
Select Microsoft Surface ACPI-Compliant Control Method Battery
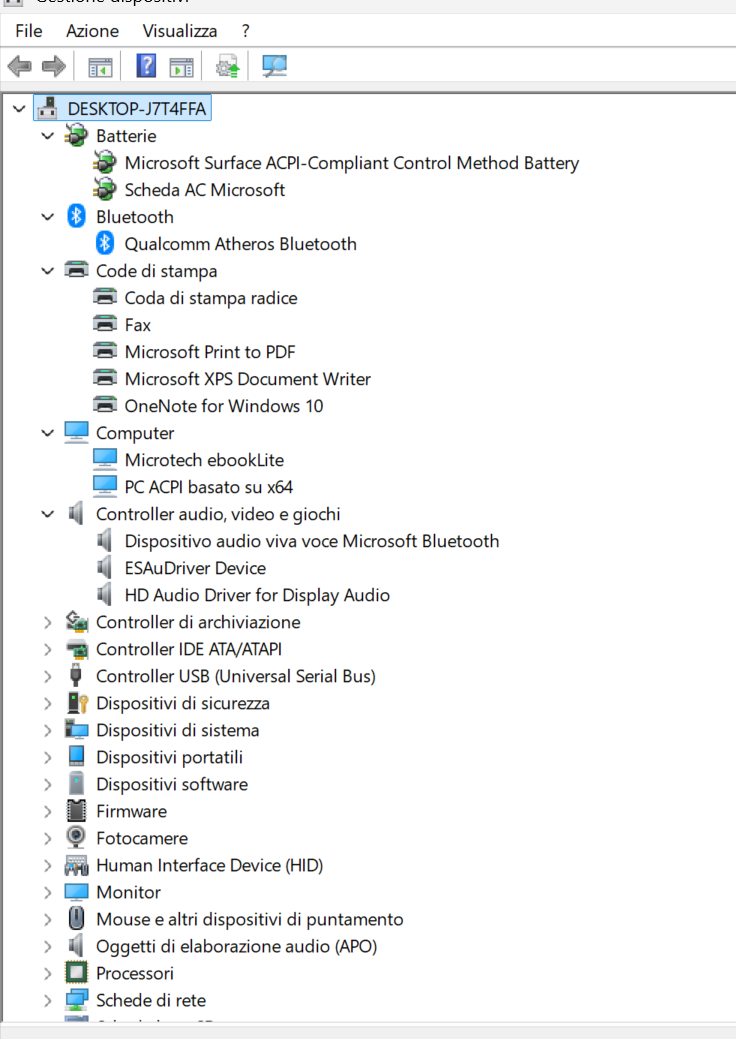coord(352,162)
